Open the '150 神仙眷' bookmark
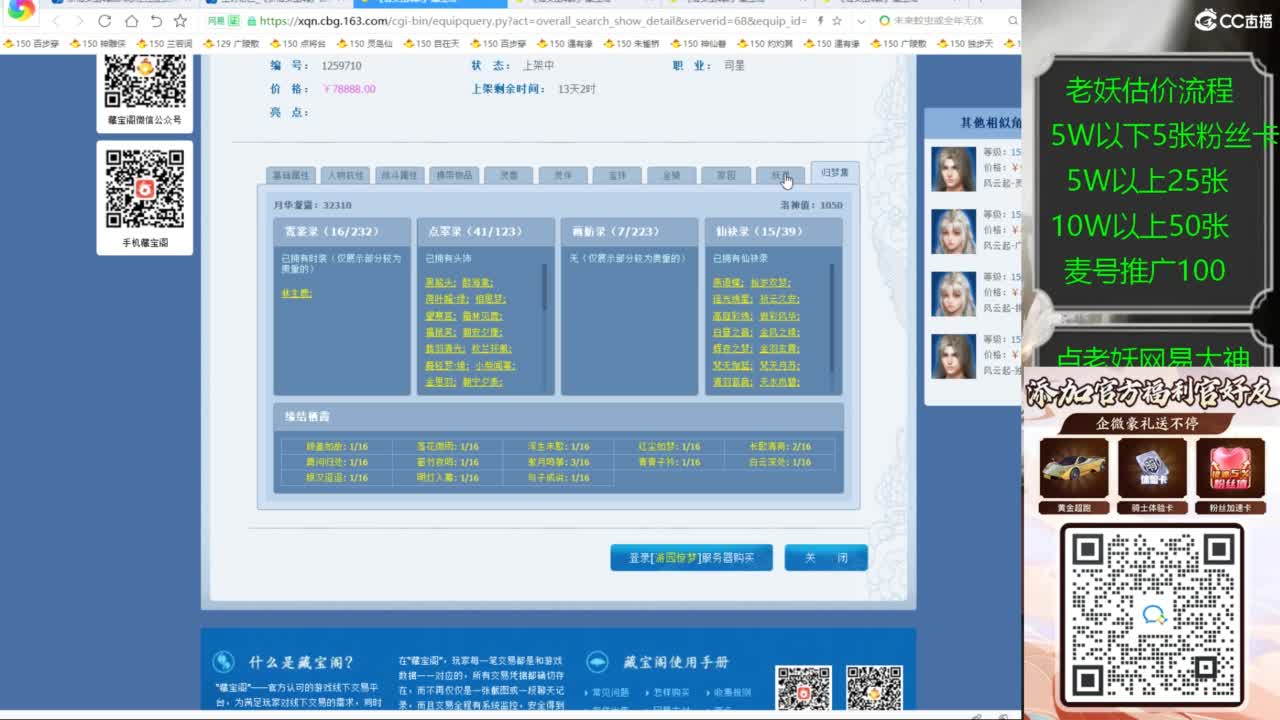Image resolution: width=1280 pixels, height=720 pixels. coord(699,44)
